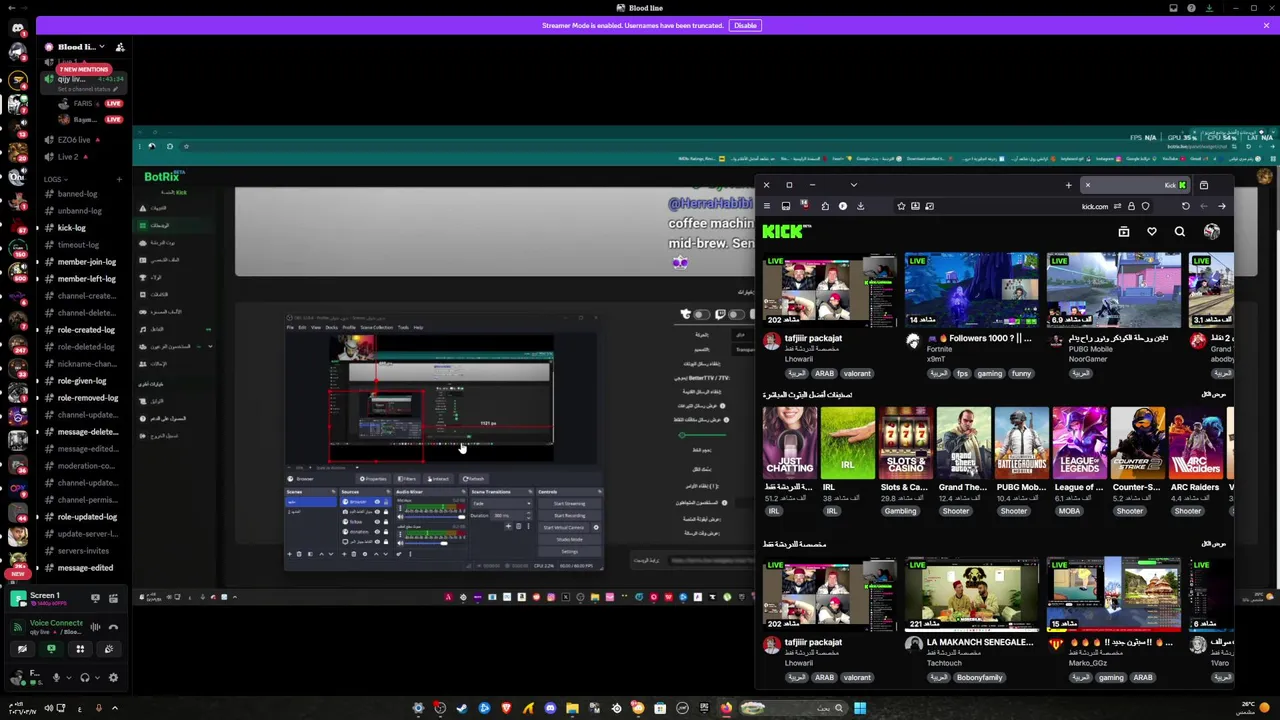Click the Windows taskbar search box

(x=793, y=708)
